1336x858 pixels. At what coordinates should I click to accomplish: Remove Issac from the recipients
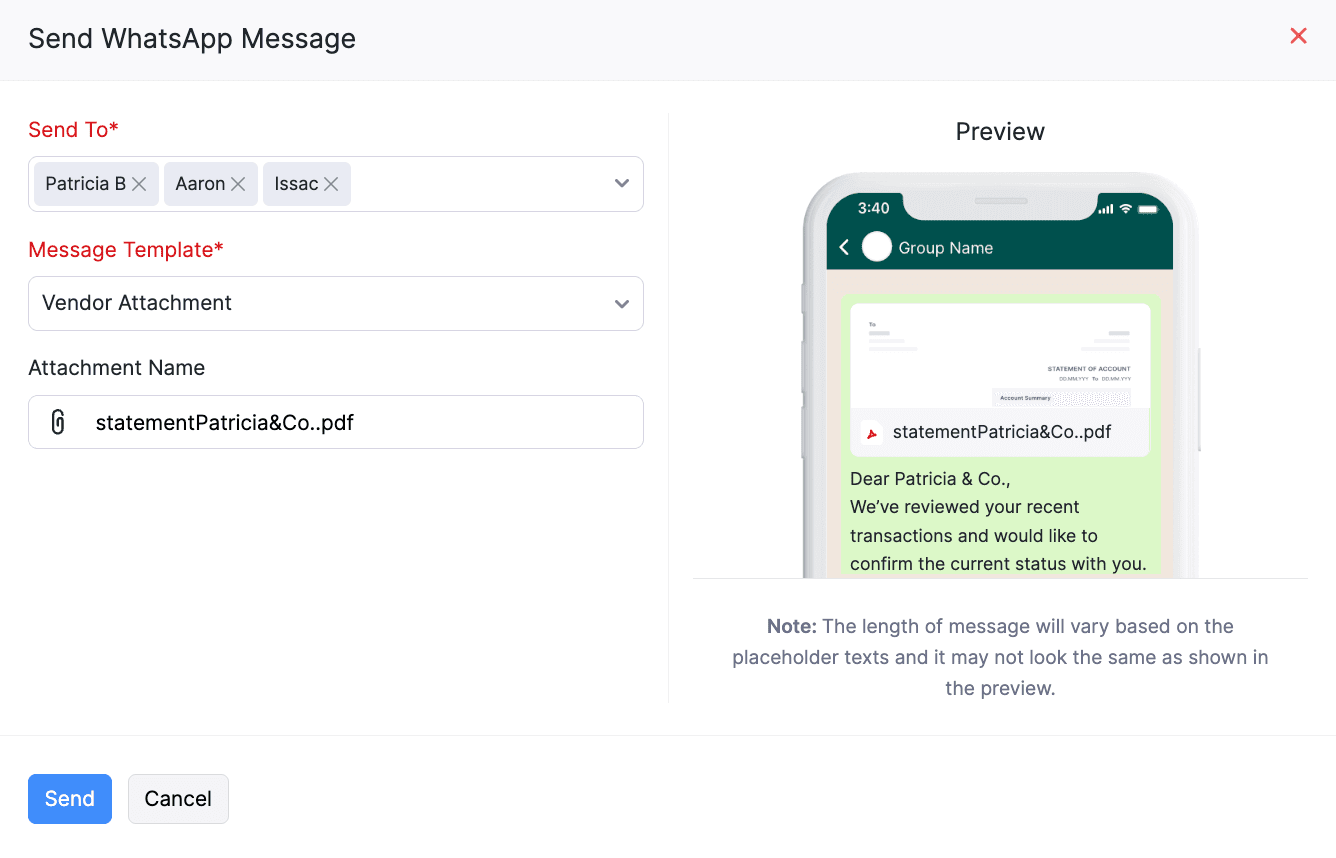332,183
